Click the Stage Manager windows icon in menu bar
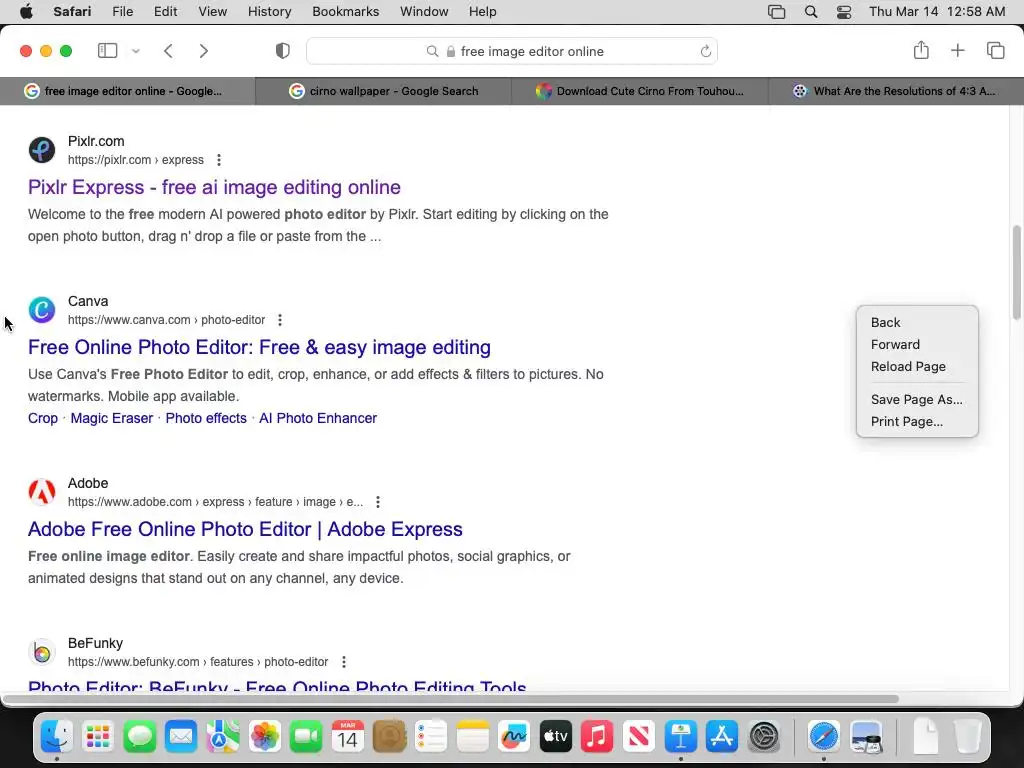This screenshot has height=768, width=1024. tap(776, 12)
